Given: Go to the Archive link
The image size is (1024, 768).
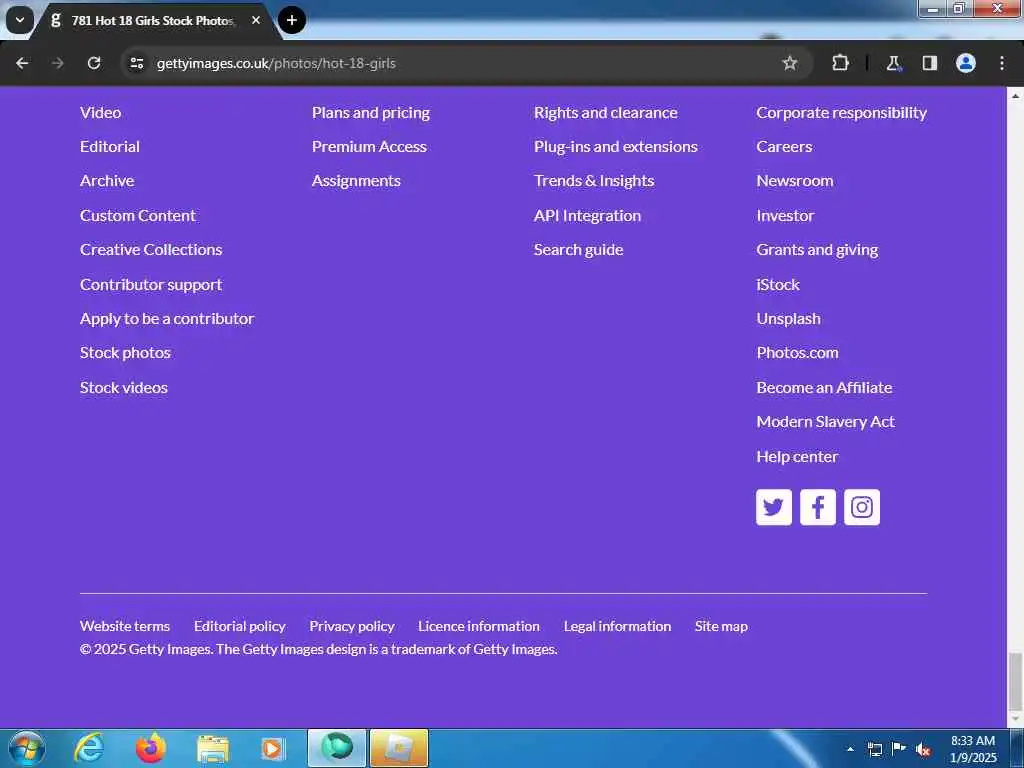Looking at the screenshot, I should (x=107, y=180).
